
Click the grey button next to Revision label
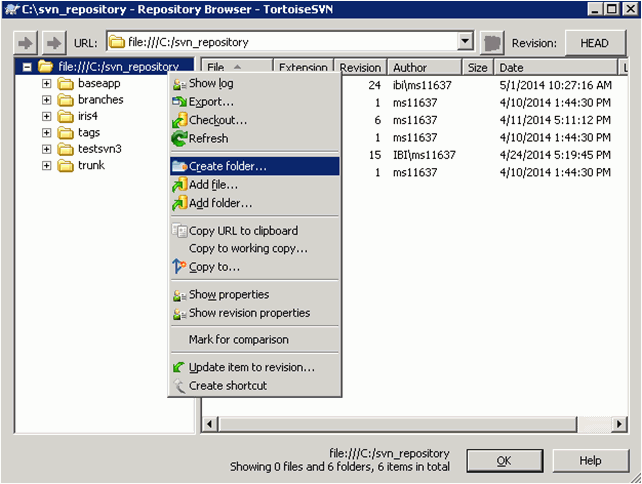[x=492, y=43]
